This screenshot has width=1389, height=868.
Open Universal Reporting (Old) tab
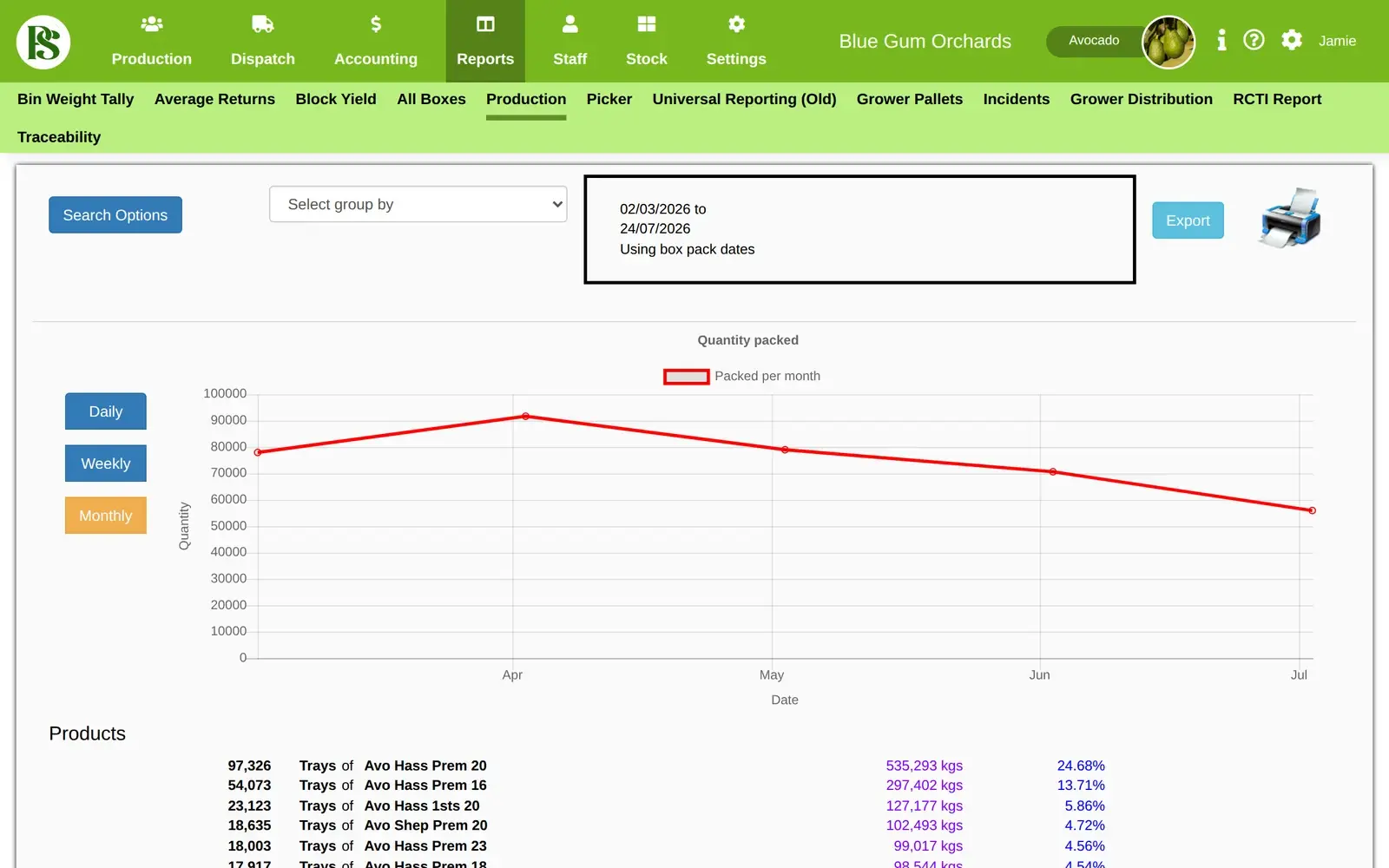[745, 99]
